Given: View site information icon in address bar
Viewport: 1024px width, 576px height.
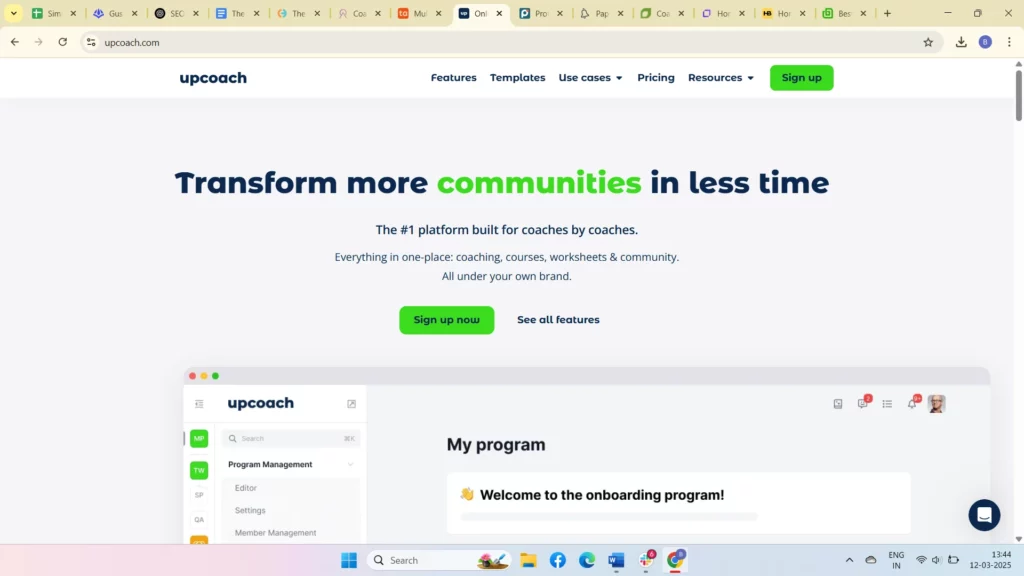Looking at the screenshot, I should coord(91,42).
